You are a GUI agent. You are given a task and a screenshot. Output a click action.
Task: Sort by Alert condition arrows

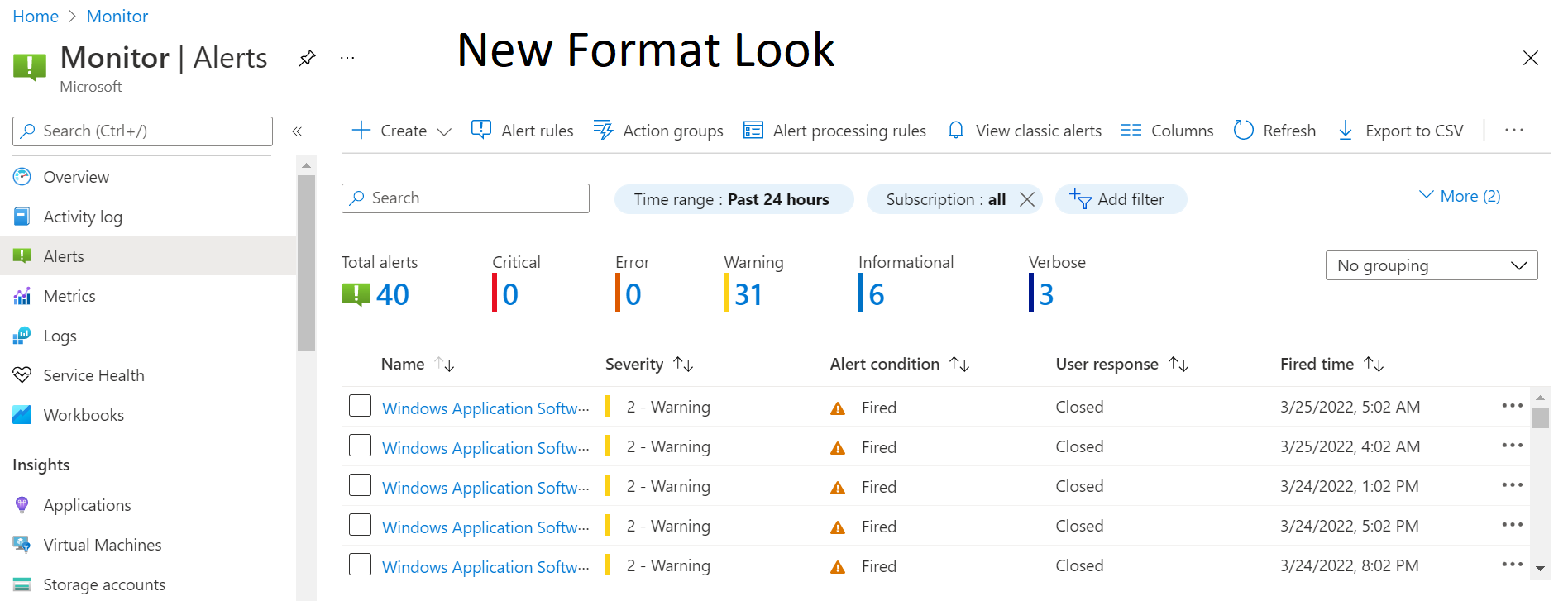click(959, 364)
